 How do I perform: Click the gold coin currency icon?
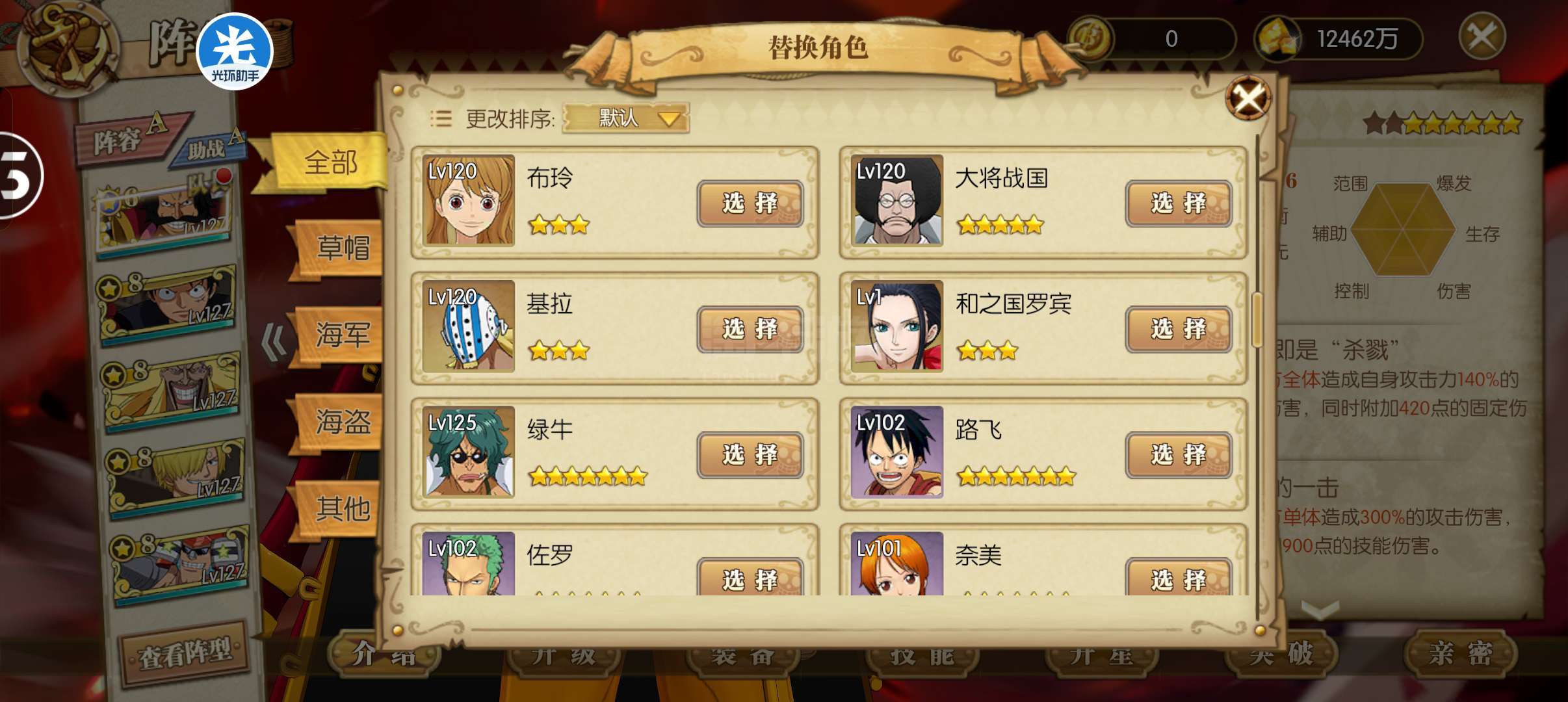pyautogui.click(x=1091, y=38)
